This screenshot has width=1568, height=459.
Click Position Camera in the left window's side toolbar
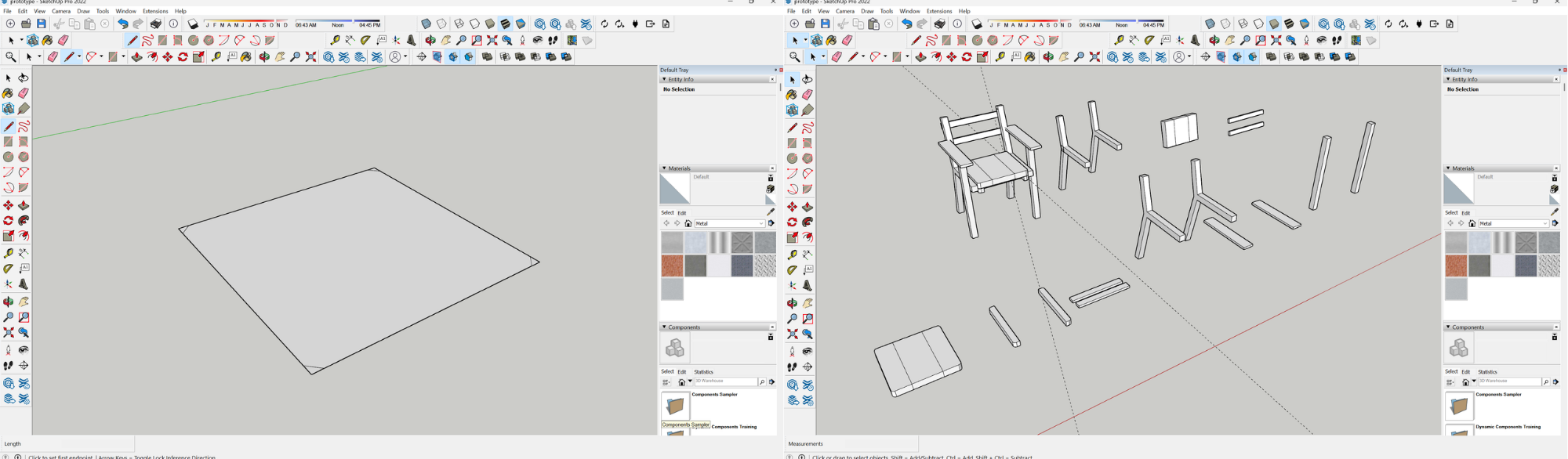tap(9, 349)
